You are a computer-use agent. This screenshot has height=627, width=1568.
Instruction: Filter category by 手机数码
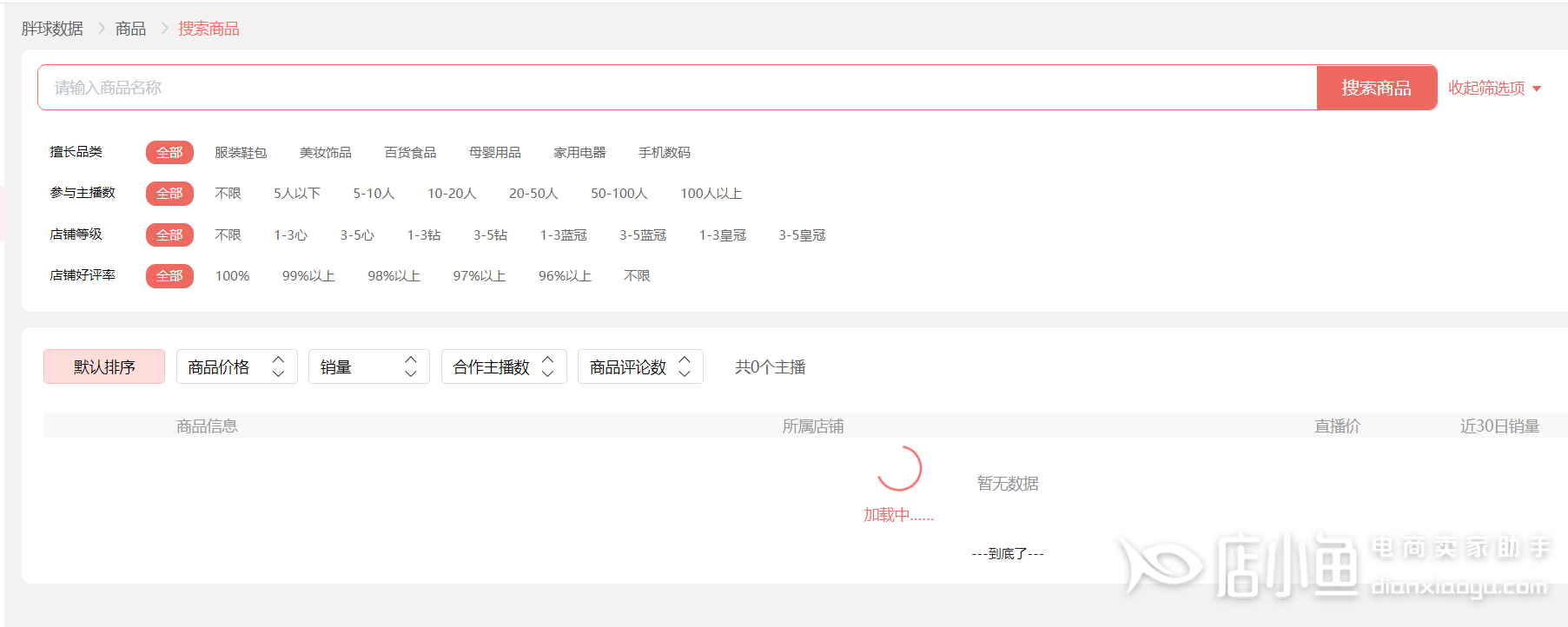pos(665,153)
